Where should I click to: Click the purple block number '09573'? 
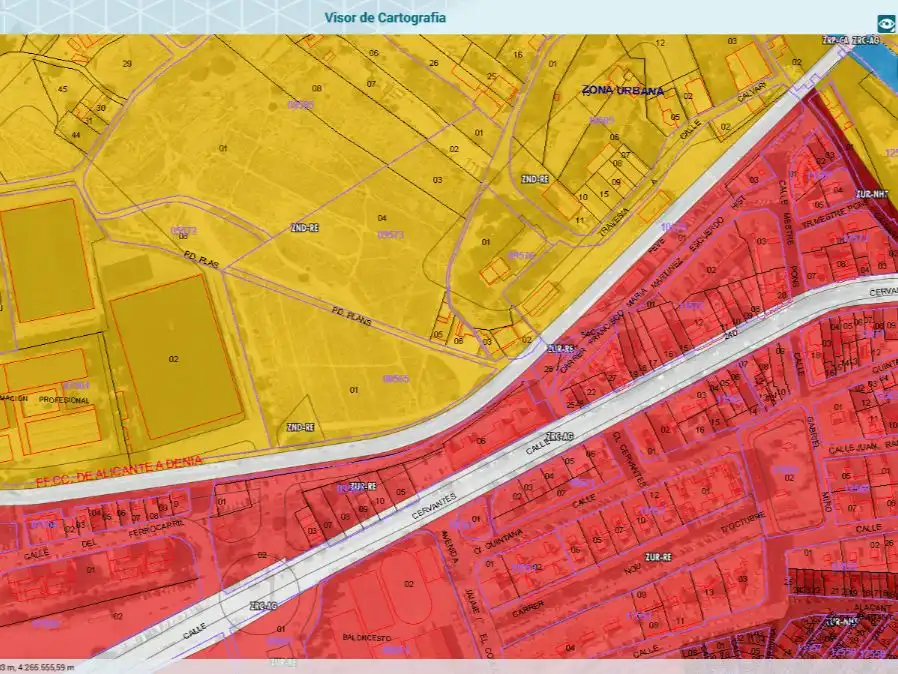tap(391, 234)
